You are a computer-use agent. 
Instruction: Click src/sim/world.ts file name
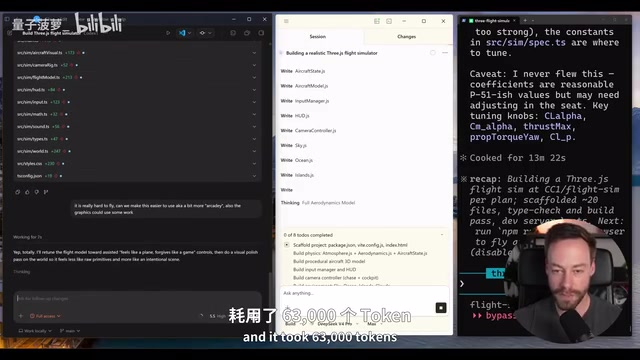33,151
